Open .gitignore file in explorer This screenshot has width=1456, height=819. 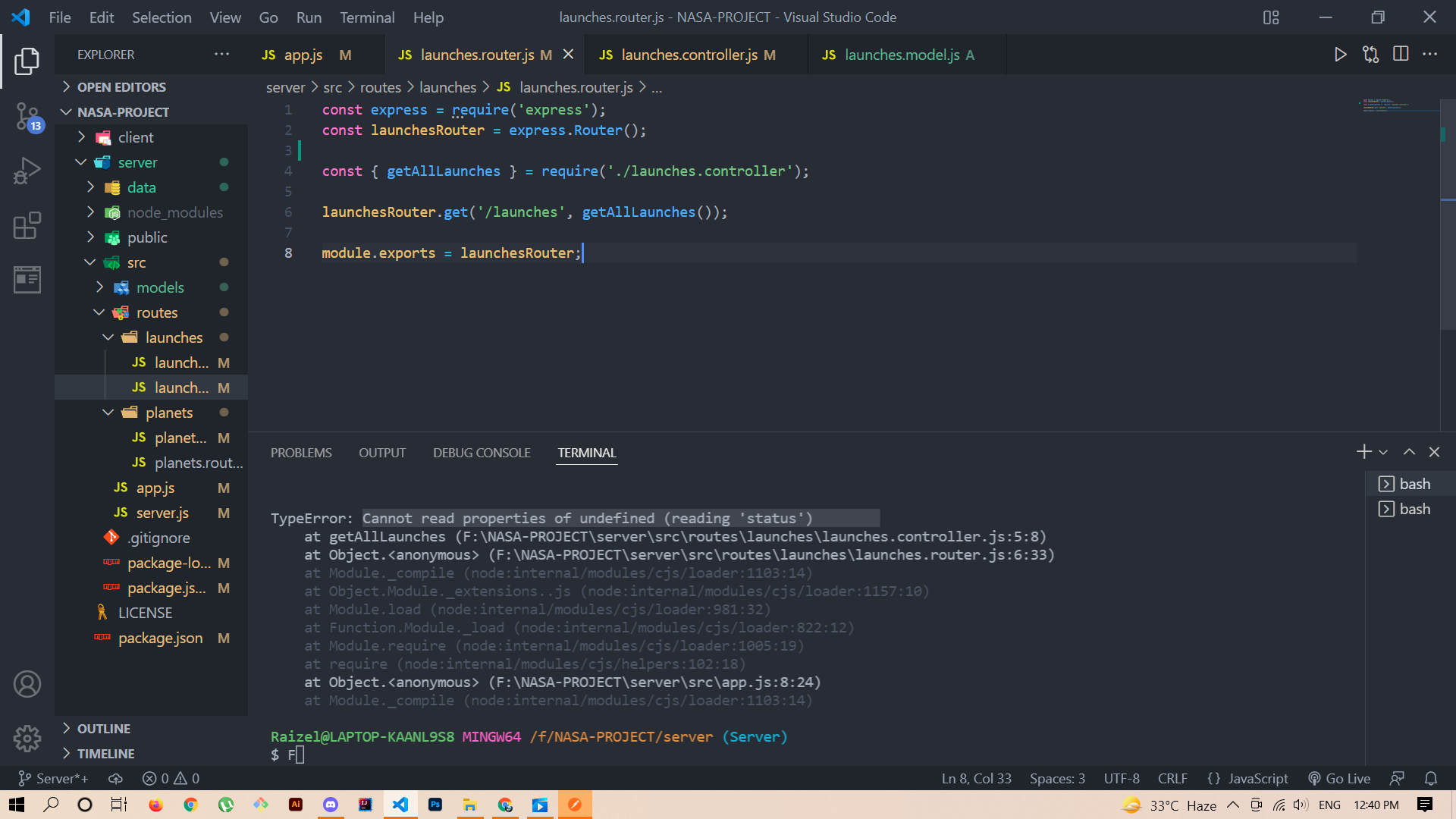(x=151, y=538)
